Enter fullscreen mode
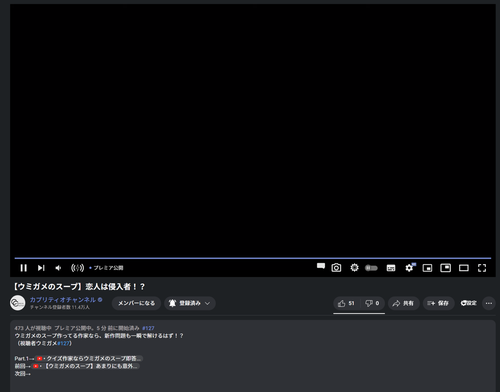This screenshot has height=392, width=500. tap(482, 268)
